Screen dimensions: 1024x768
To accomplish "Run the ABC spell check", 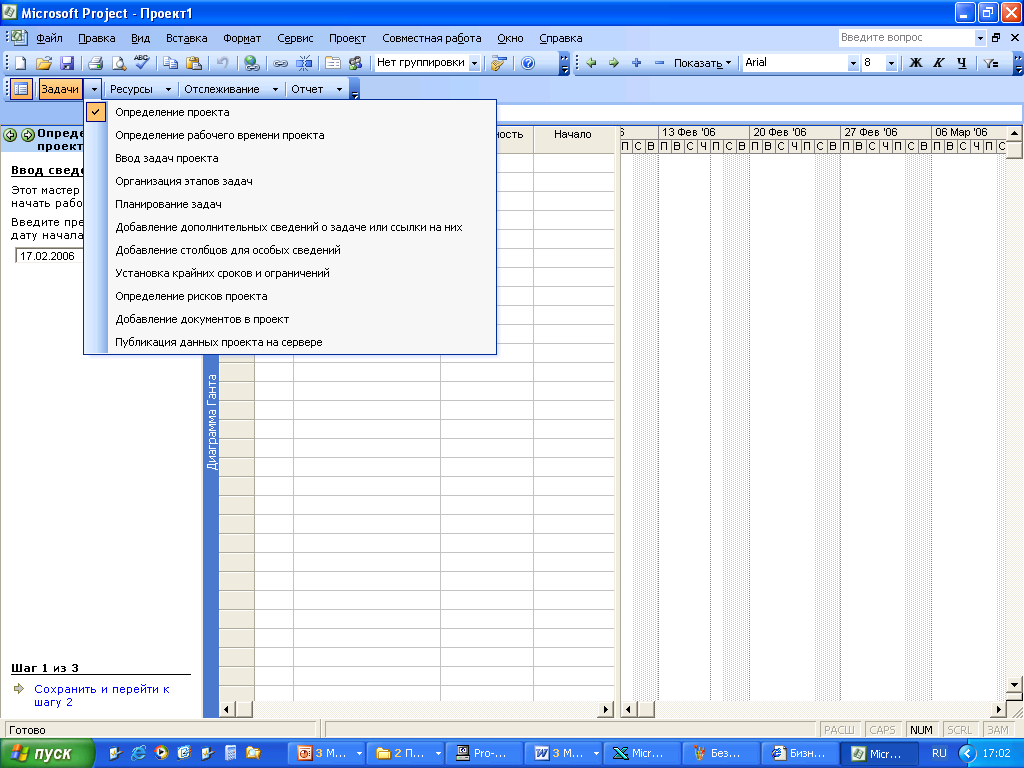I will pos(142,63).
